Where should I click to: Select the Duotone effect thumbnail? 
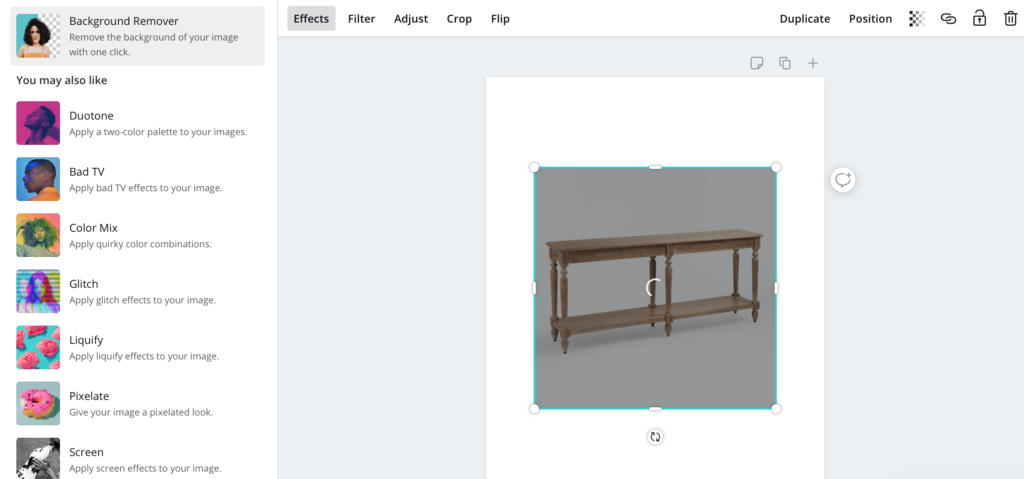coord(38,123)
